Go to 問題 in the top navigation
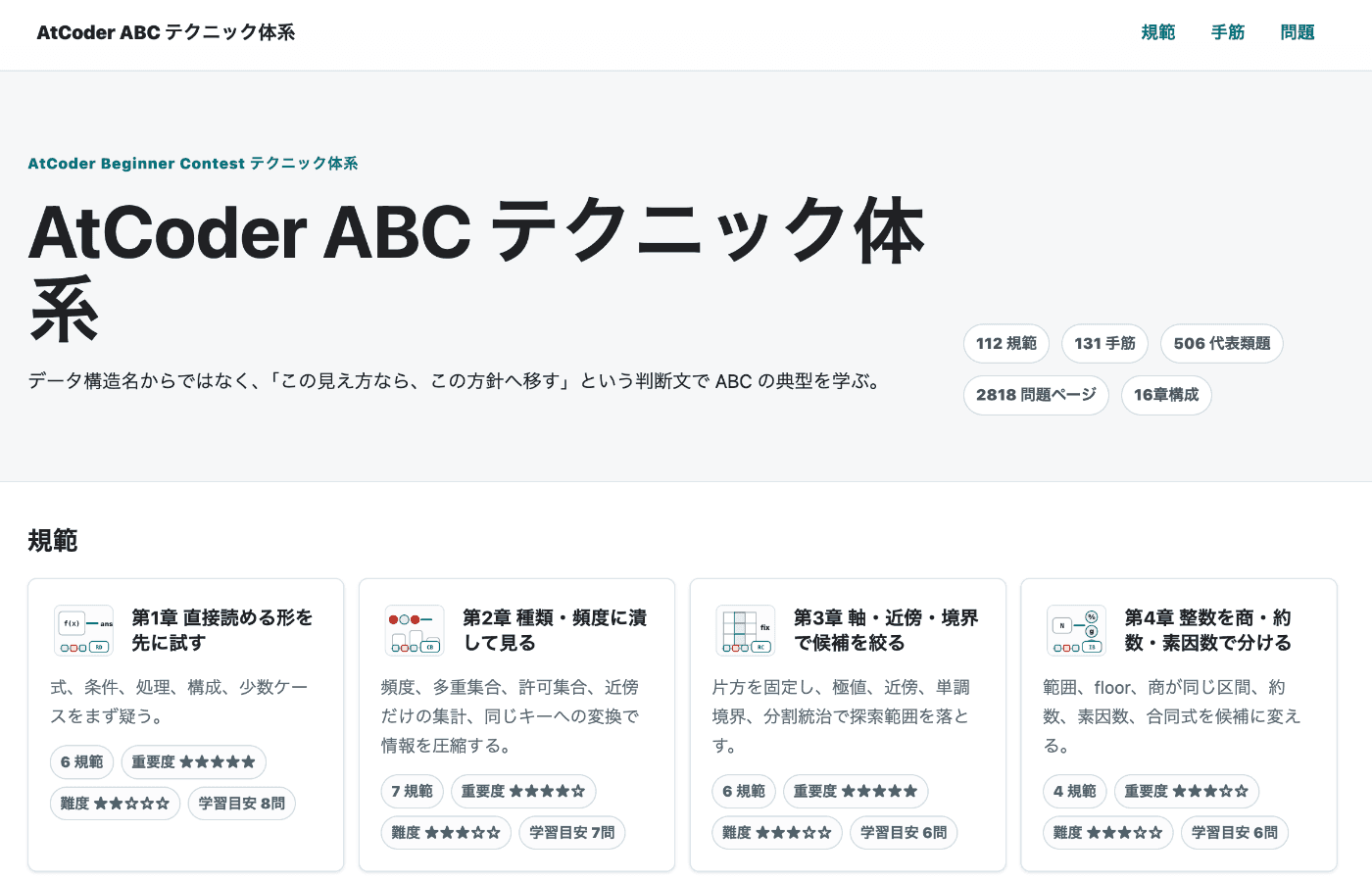1372x880 pixels. tap(1298, 32)
